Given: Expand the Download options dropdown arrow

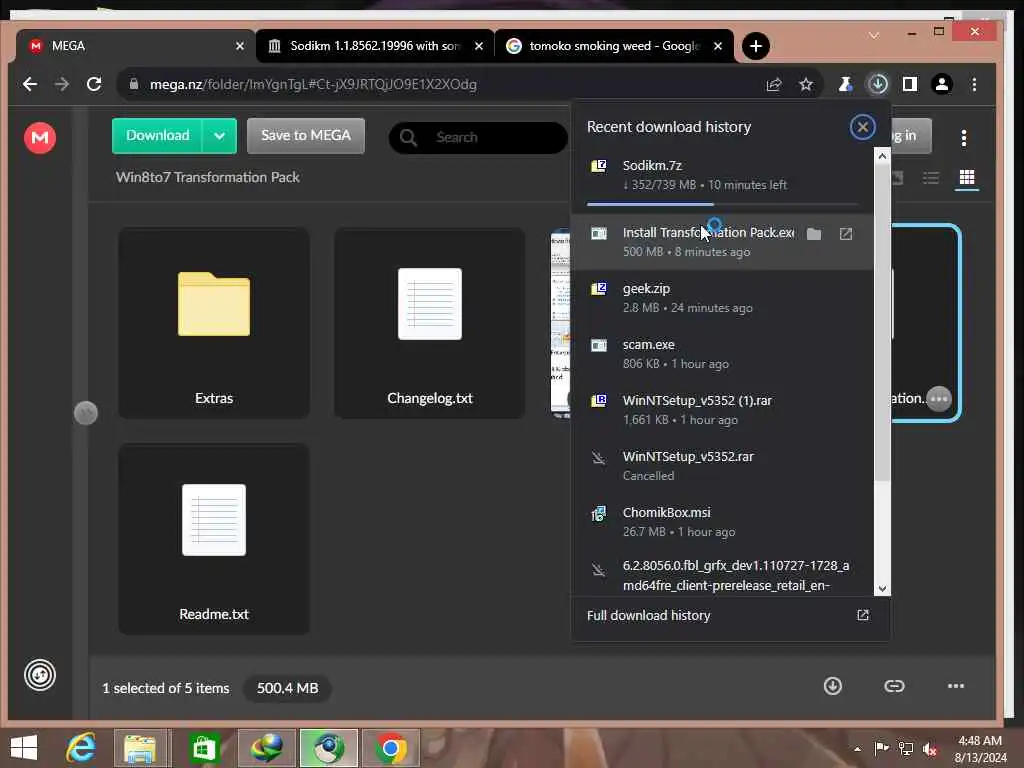Looking at the screenshot, I should point(219,136).
